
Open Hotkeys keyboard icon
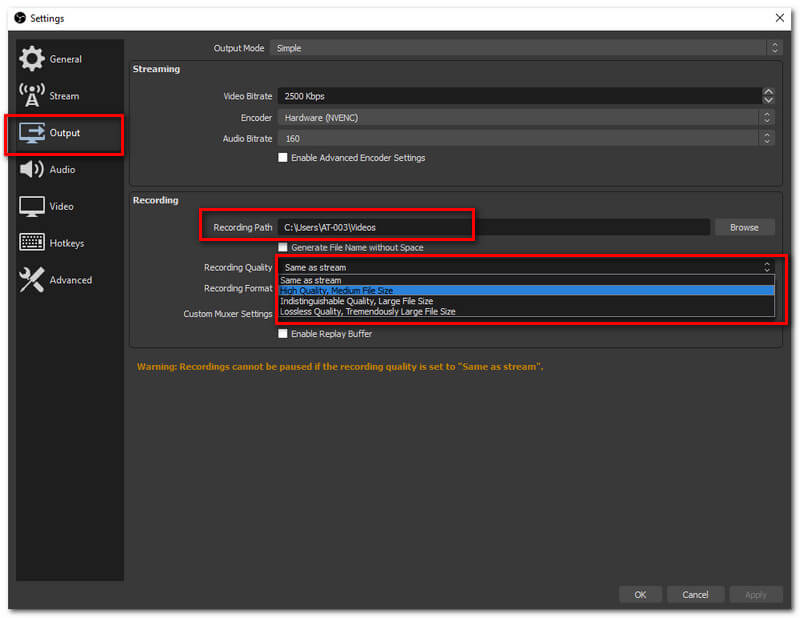tap(32, 243)
